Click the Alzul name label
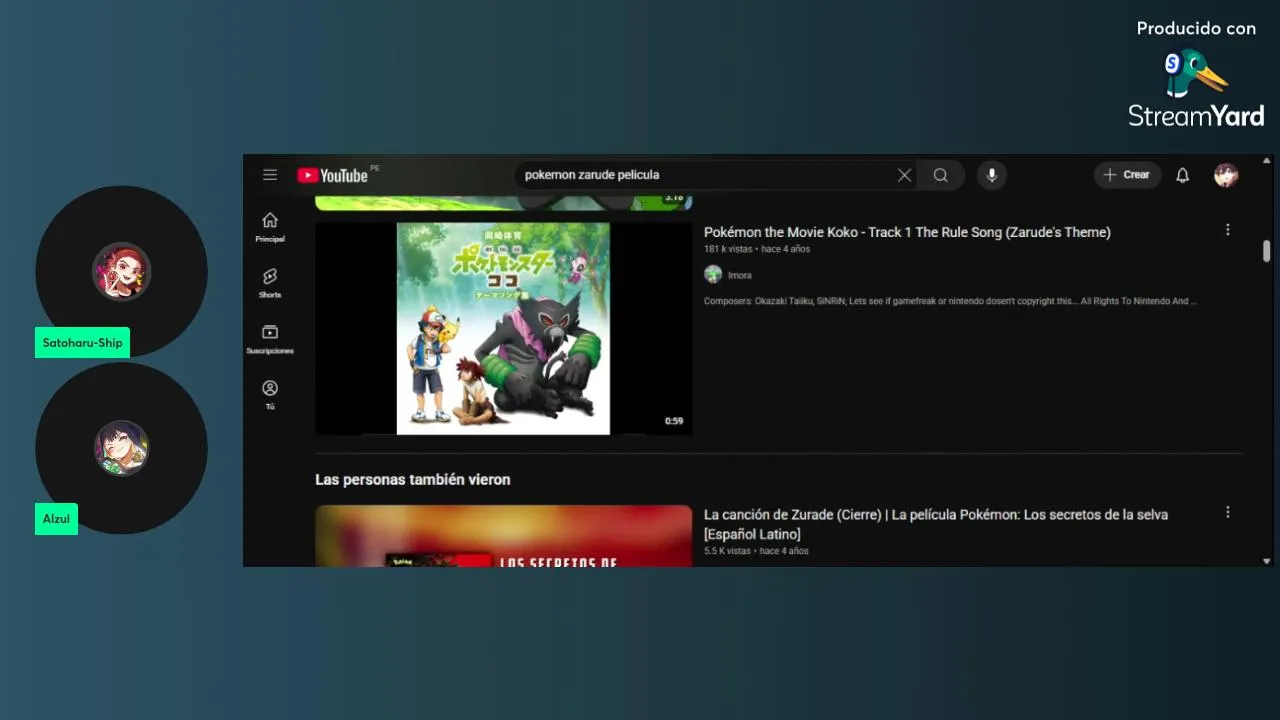Image resolution: width=1280 pixels, height=720 pixels. point(56,519)
